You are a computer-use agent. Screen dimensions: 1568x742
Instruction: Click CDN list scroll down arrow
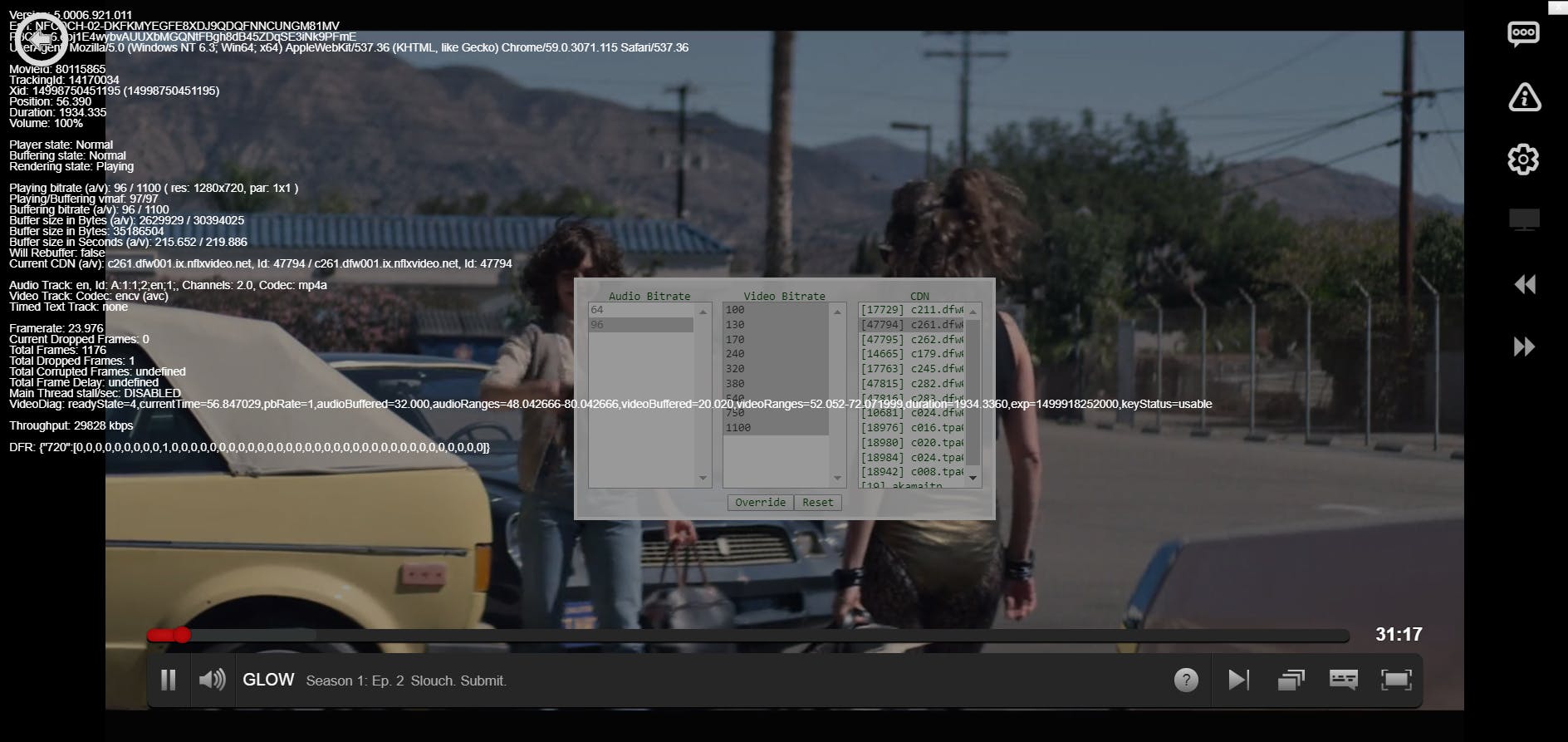point(973,479)
